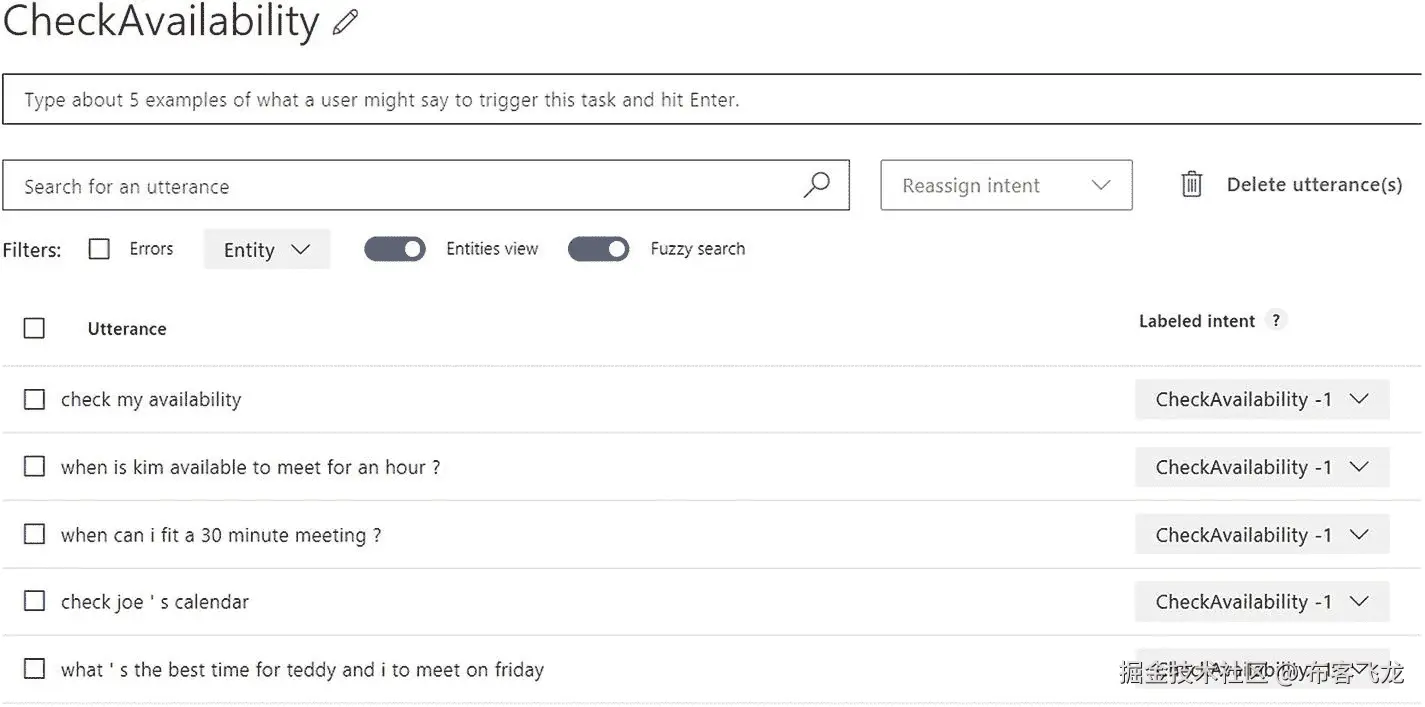Screen dimensions: 1425x707
Task: Click the Labeled intent help question mark
Action: (1275, 321)
